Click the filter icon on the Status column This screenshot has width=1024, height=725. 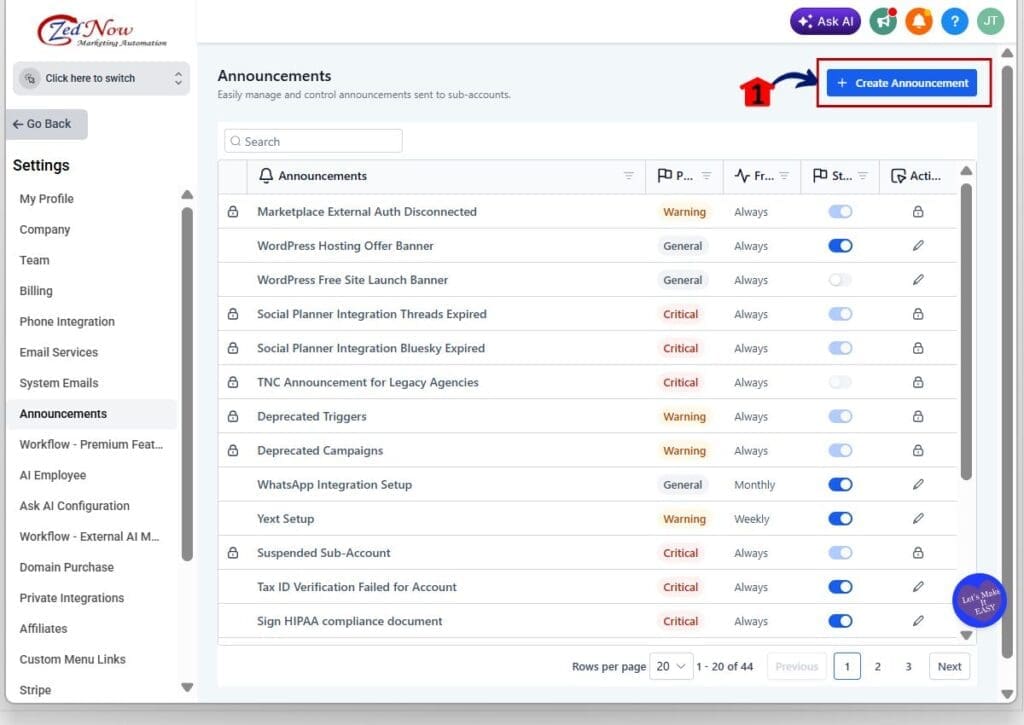[864, 175]
